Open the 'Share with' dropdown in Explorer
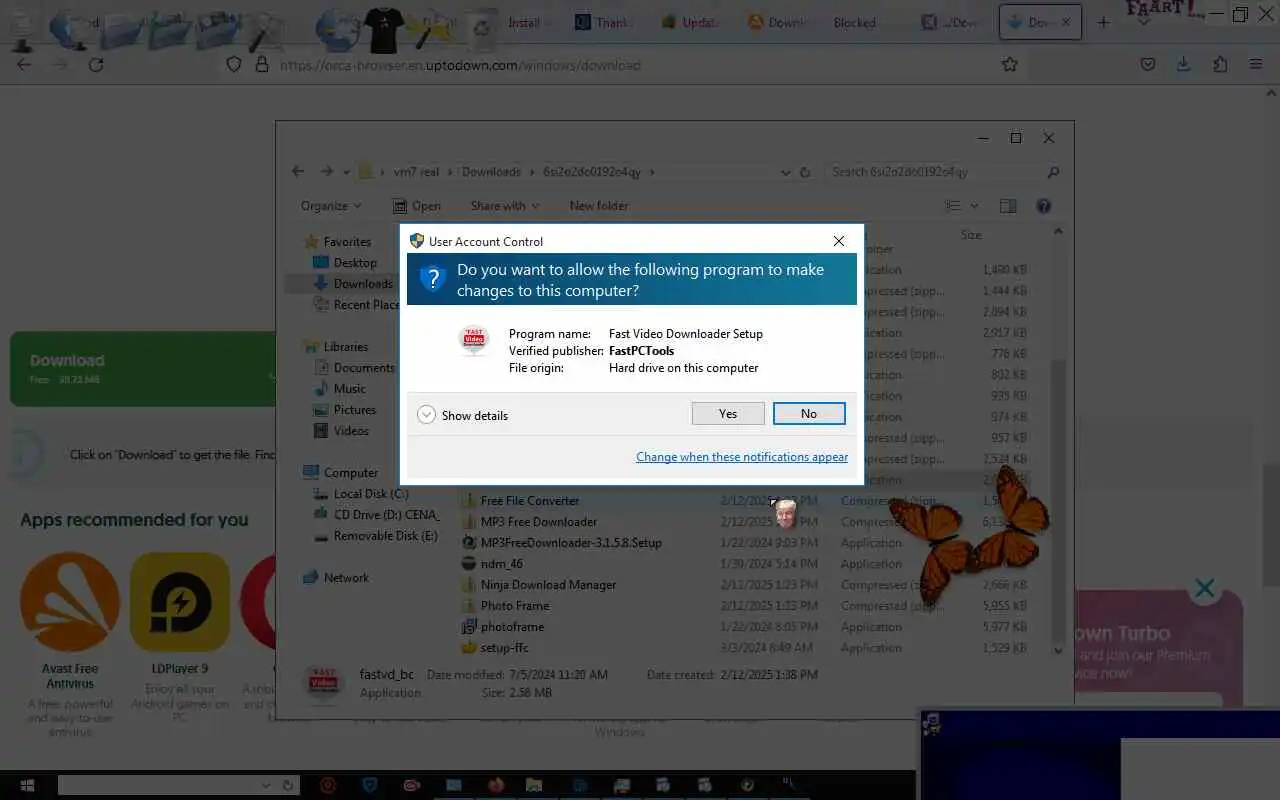The width and height of the screenshot is (1280, 800). pos(505,206)
